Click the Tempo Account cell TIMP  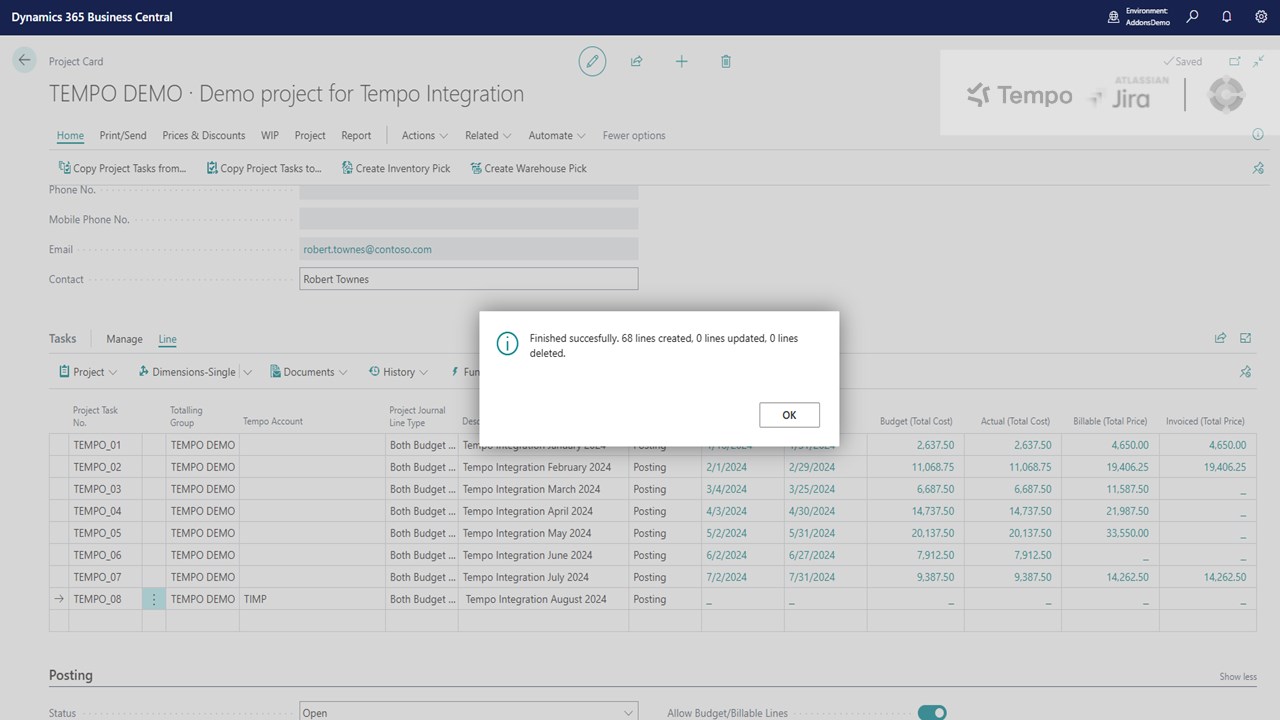coord(312,599)
